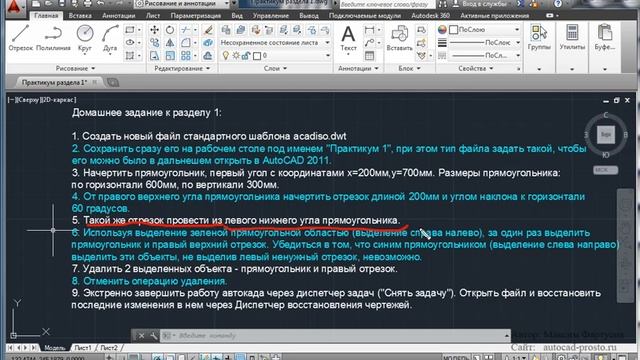
Task: Activate the Array tool
Action: coord(185,56)
